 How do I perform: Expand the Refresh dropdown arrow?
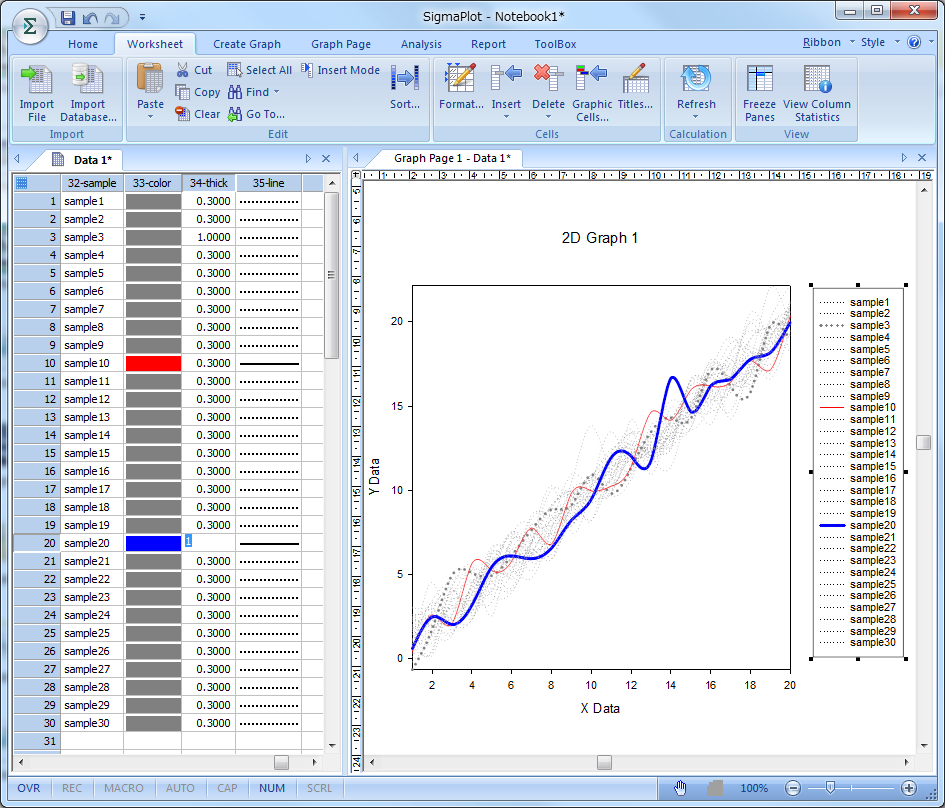coord(696,117)
